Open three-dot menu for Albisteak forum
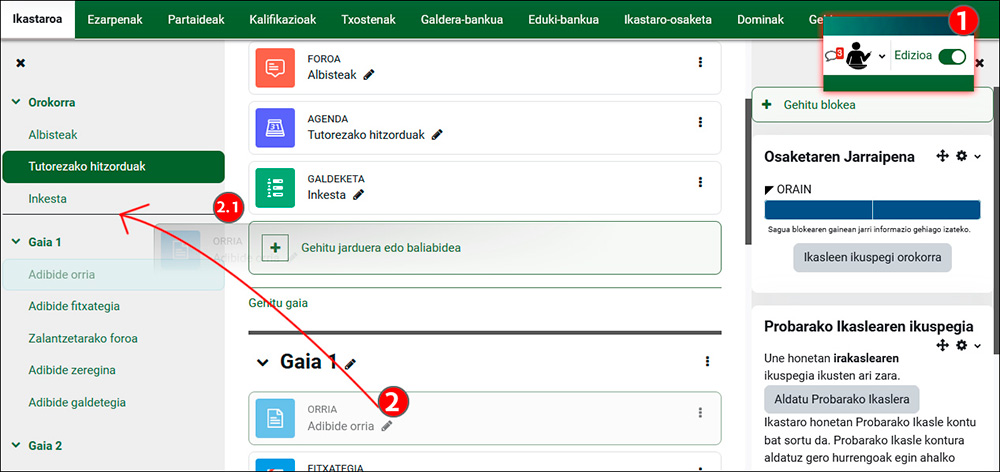This screenshot has width=1000, height=472. coord(700,62)
